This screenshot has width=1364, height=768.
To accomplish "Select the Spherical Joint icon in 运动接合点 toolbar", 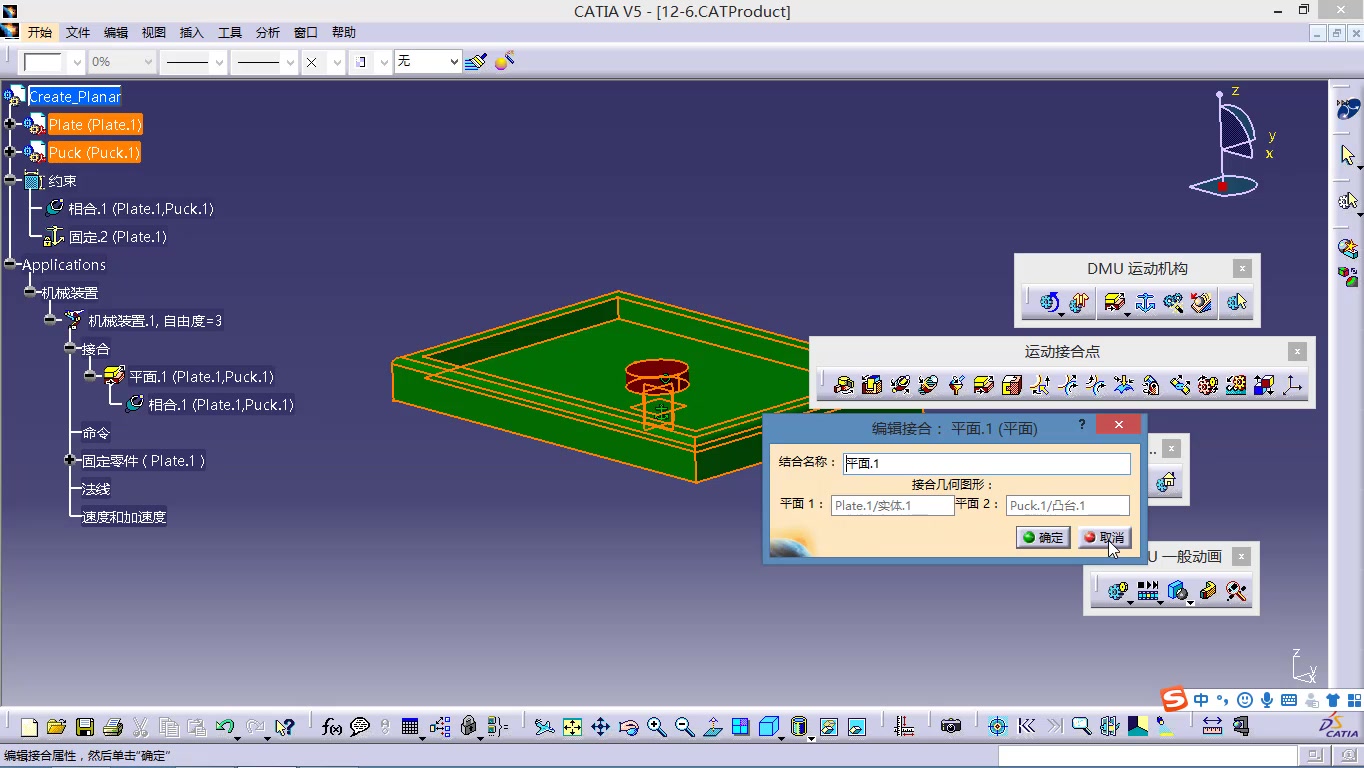I will pos(956,385).
